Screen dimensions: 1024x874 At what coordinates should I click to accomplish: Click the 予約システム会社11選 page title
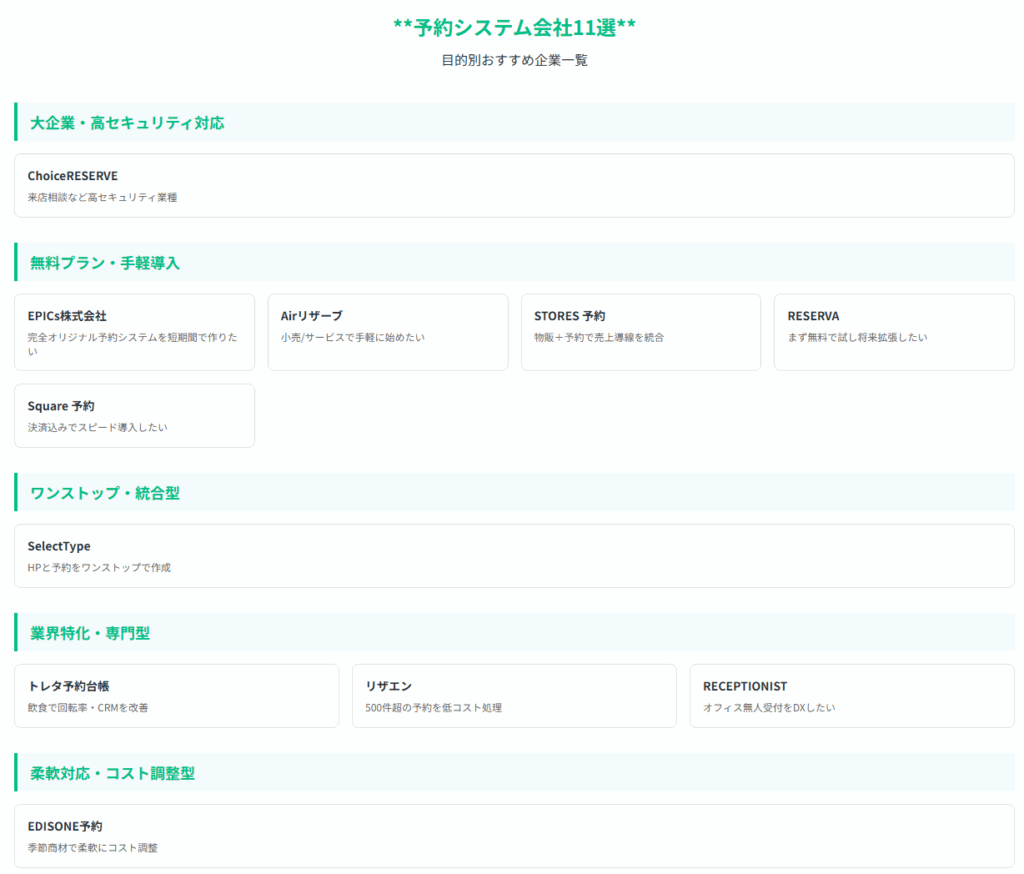(x=514, y=28)
